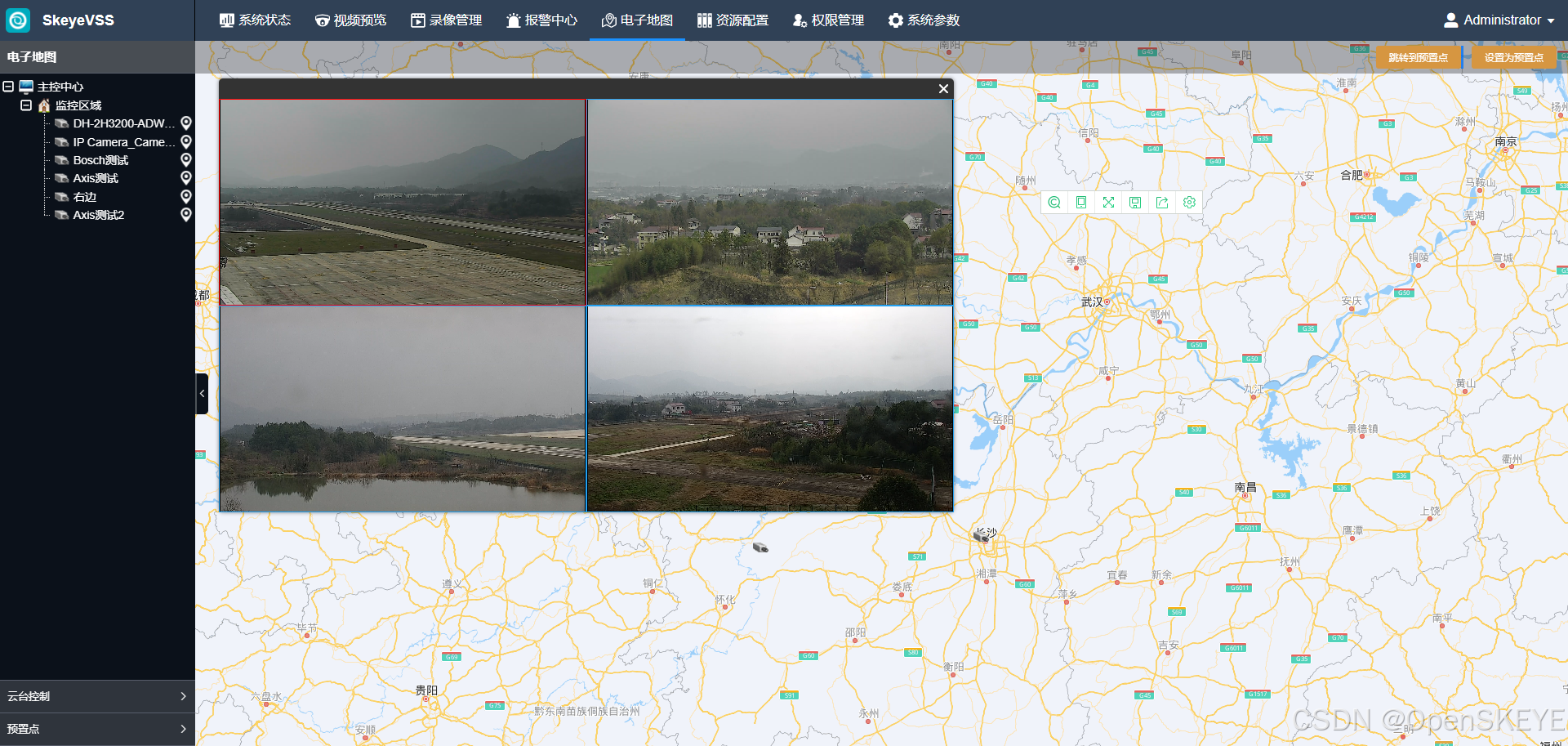
Task: Select the top-right village video pane
Action: (x=770, y=202)
